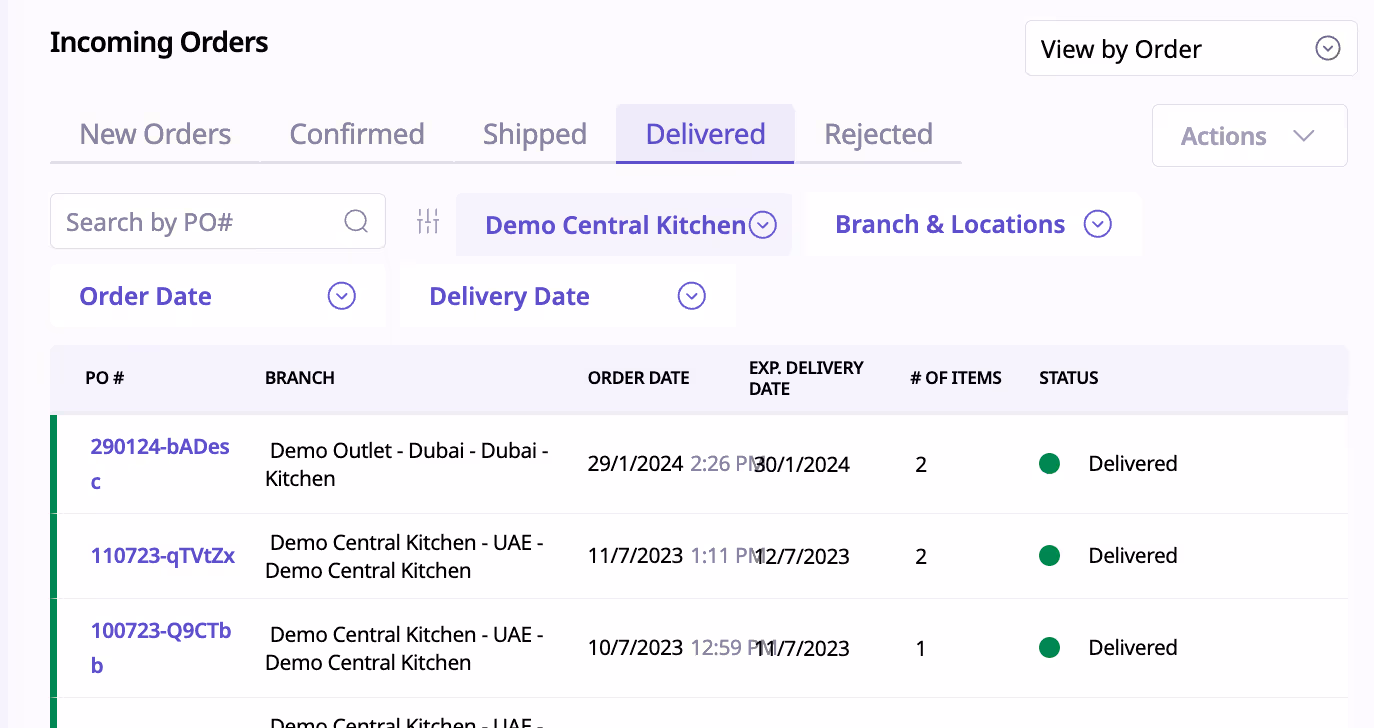Click the search magnifier icon

(356, 221)
